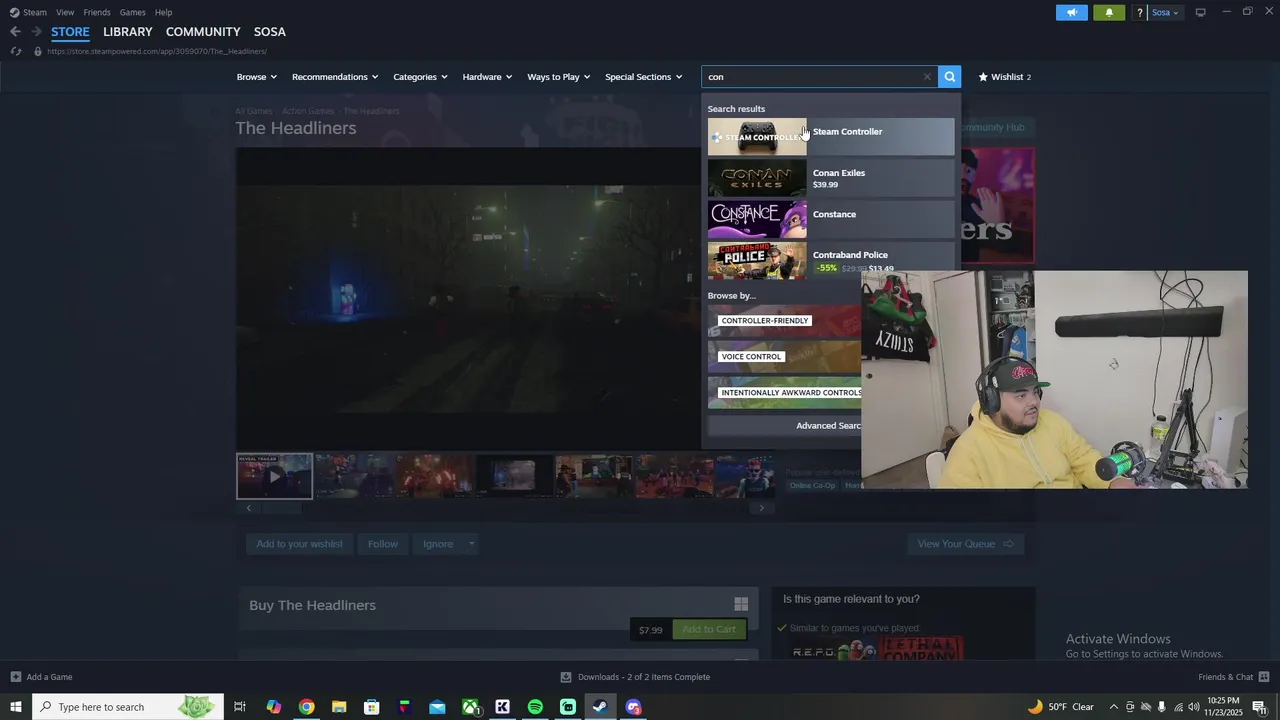1280x720 pixels.
Task: Click Add to your wishlist button
Action: pos(299,544)
